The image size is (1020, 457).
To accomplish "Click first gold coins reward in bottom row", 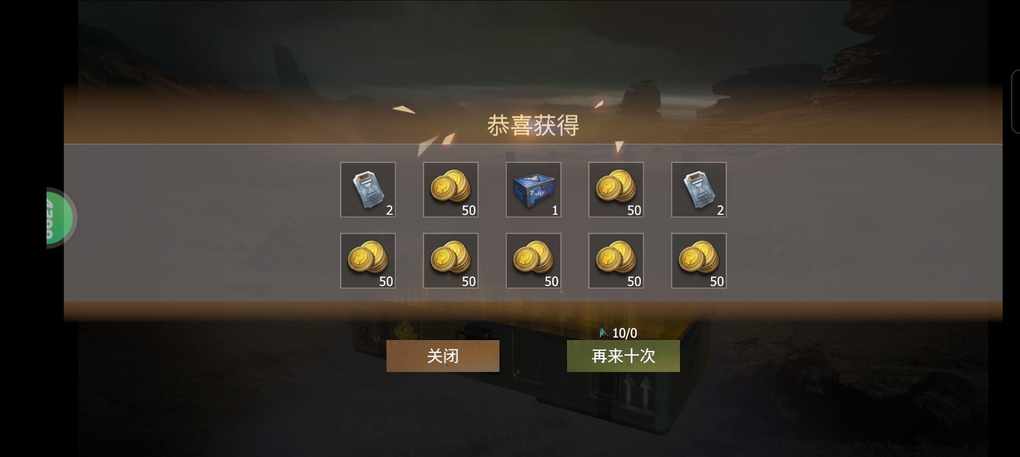I will click(x=368, y=261).
